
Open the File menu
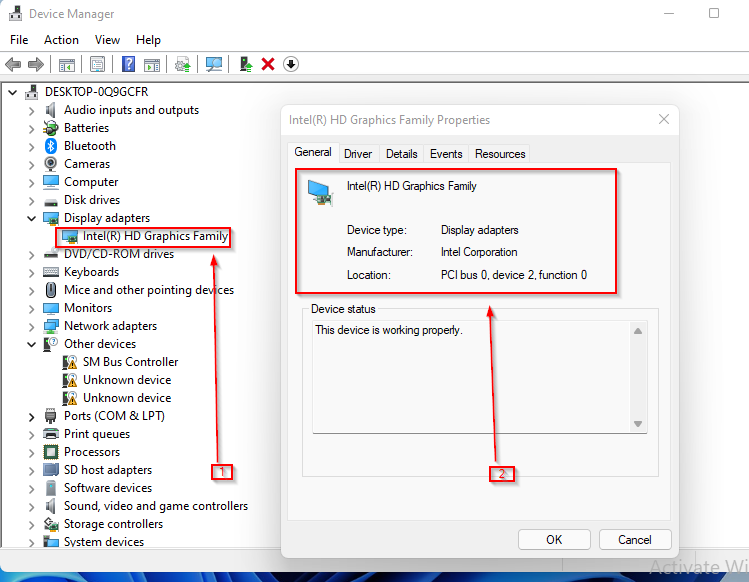19,40
